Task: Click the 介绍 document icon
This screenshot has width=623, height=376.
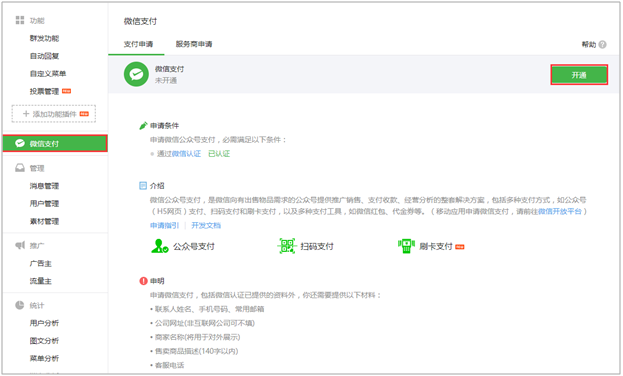Action: click(x=143, y=186)
